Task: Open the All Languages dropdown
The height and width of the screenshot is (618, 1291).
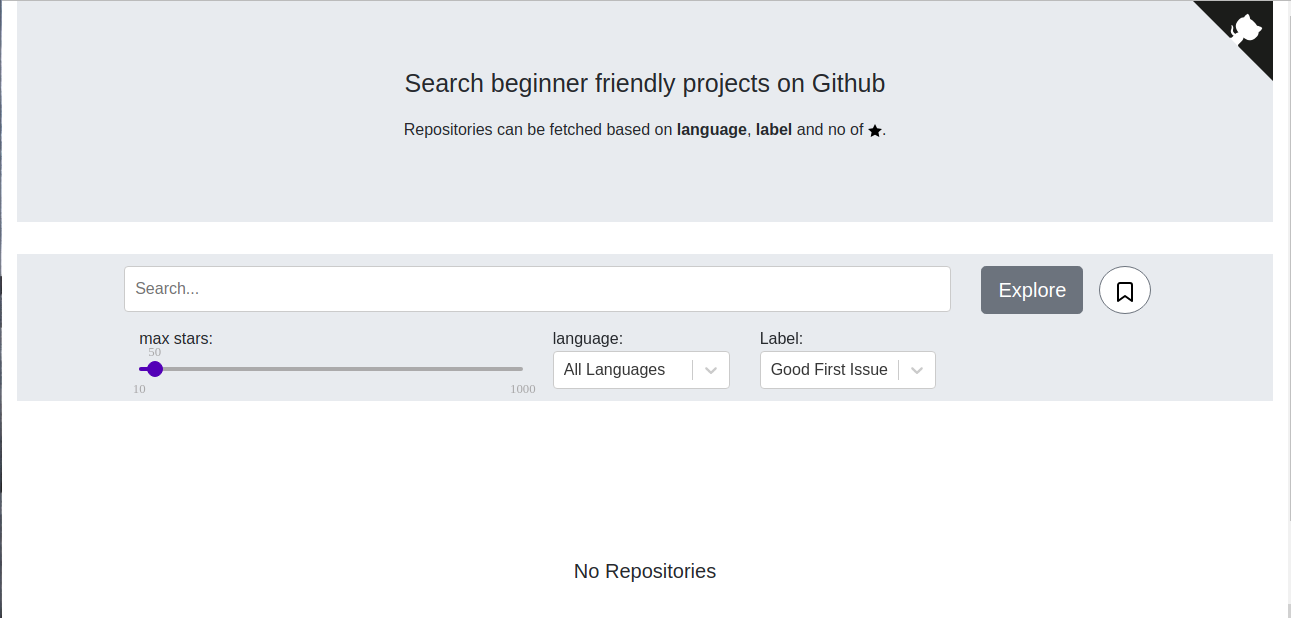Action: 620,370
